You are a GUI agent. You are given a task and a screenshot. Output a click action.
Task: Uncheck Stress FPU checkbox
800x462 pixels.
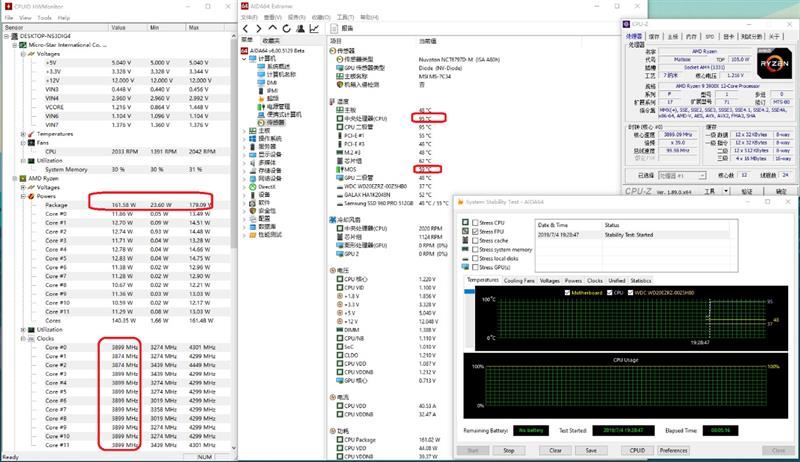(476, 232)
